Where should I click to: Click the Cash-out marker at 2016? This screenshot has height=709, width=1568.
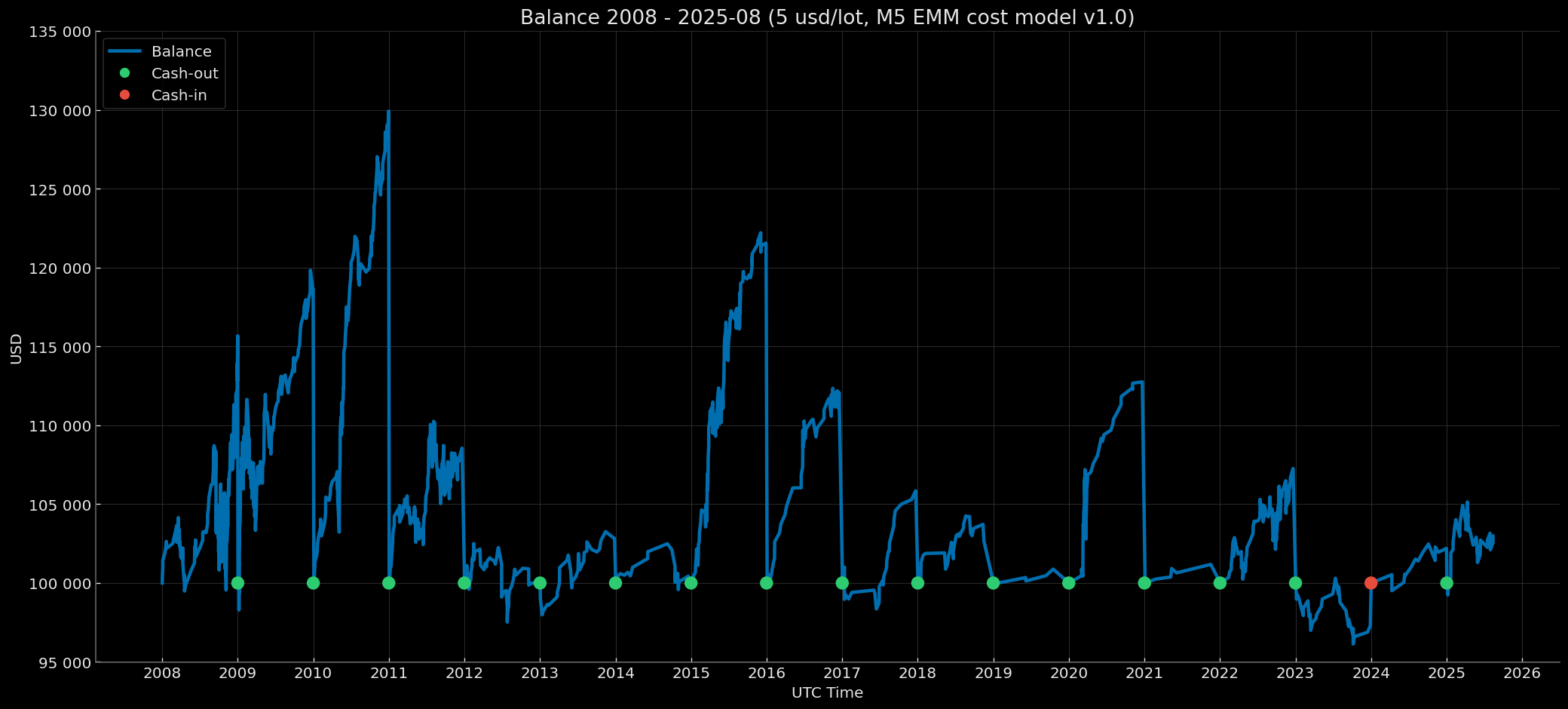click(x=767, y=582)
